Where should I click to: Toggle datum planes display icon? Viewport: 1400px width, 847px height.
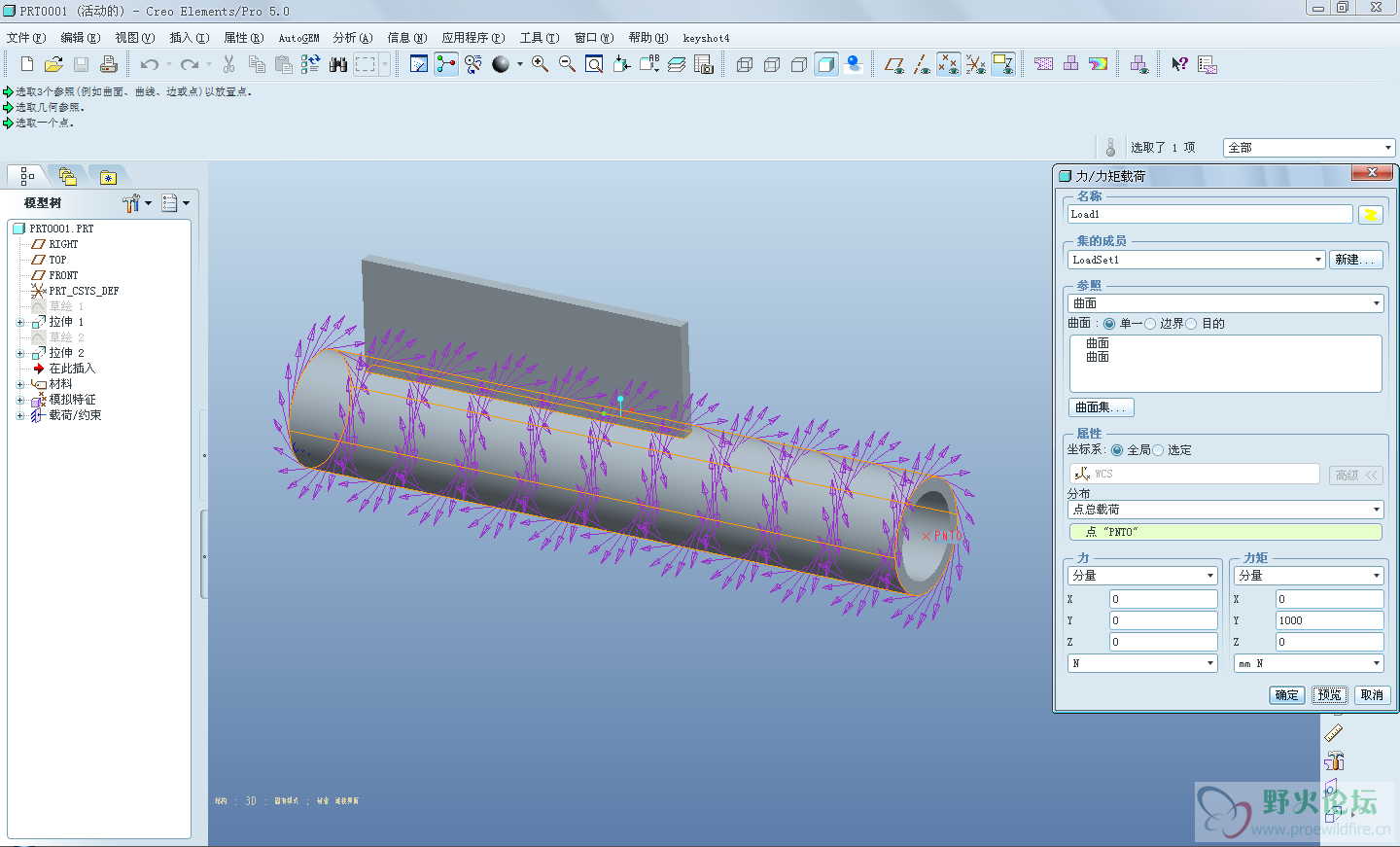[x=894, y=64]
